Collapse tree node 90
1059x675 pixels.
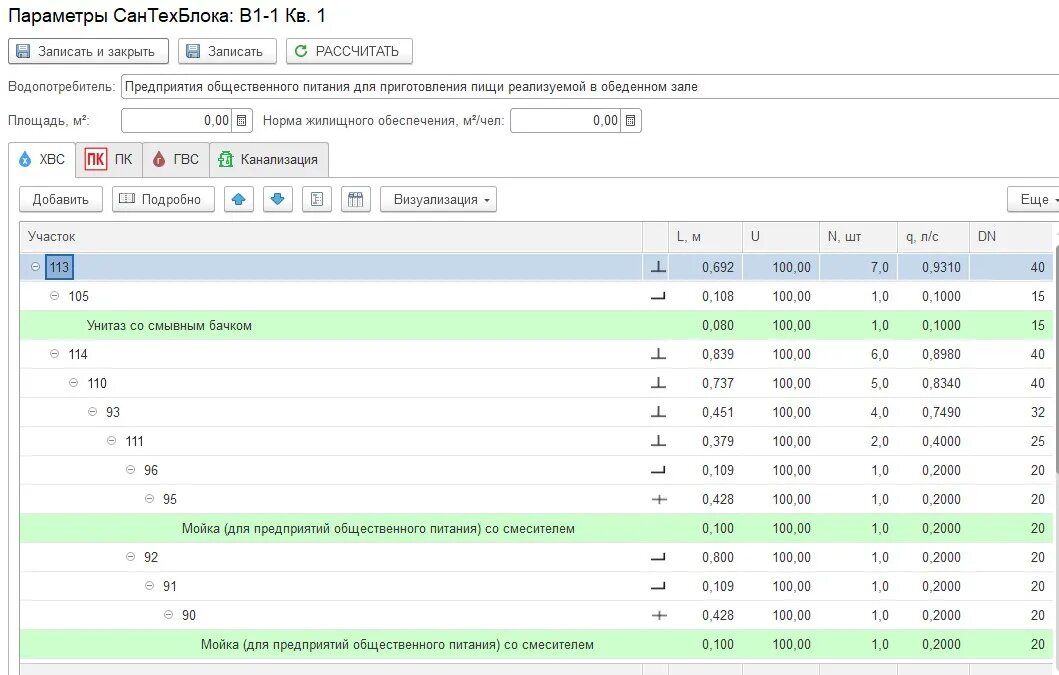coord(167,616)
